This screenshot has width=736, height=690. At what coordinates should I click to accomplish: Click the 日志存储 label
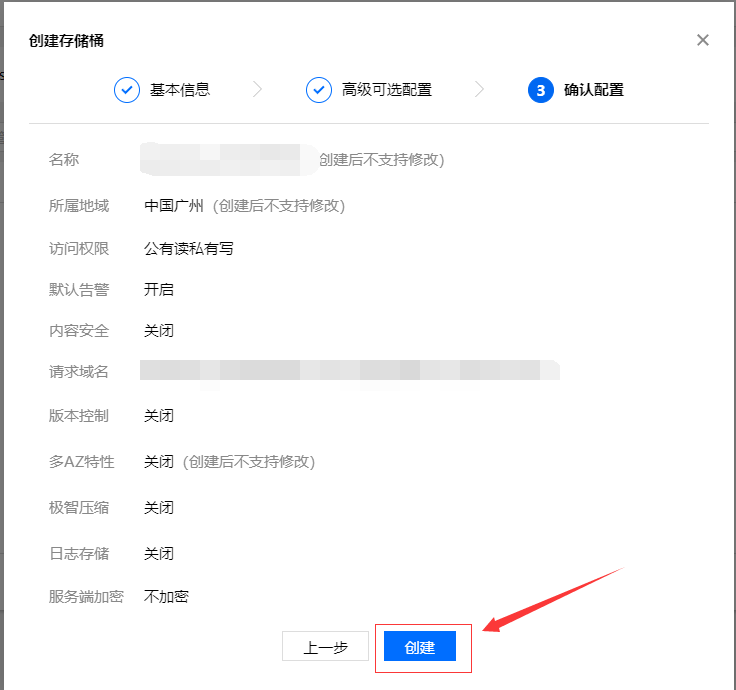pyautogui.click(x=79, y=553)
